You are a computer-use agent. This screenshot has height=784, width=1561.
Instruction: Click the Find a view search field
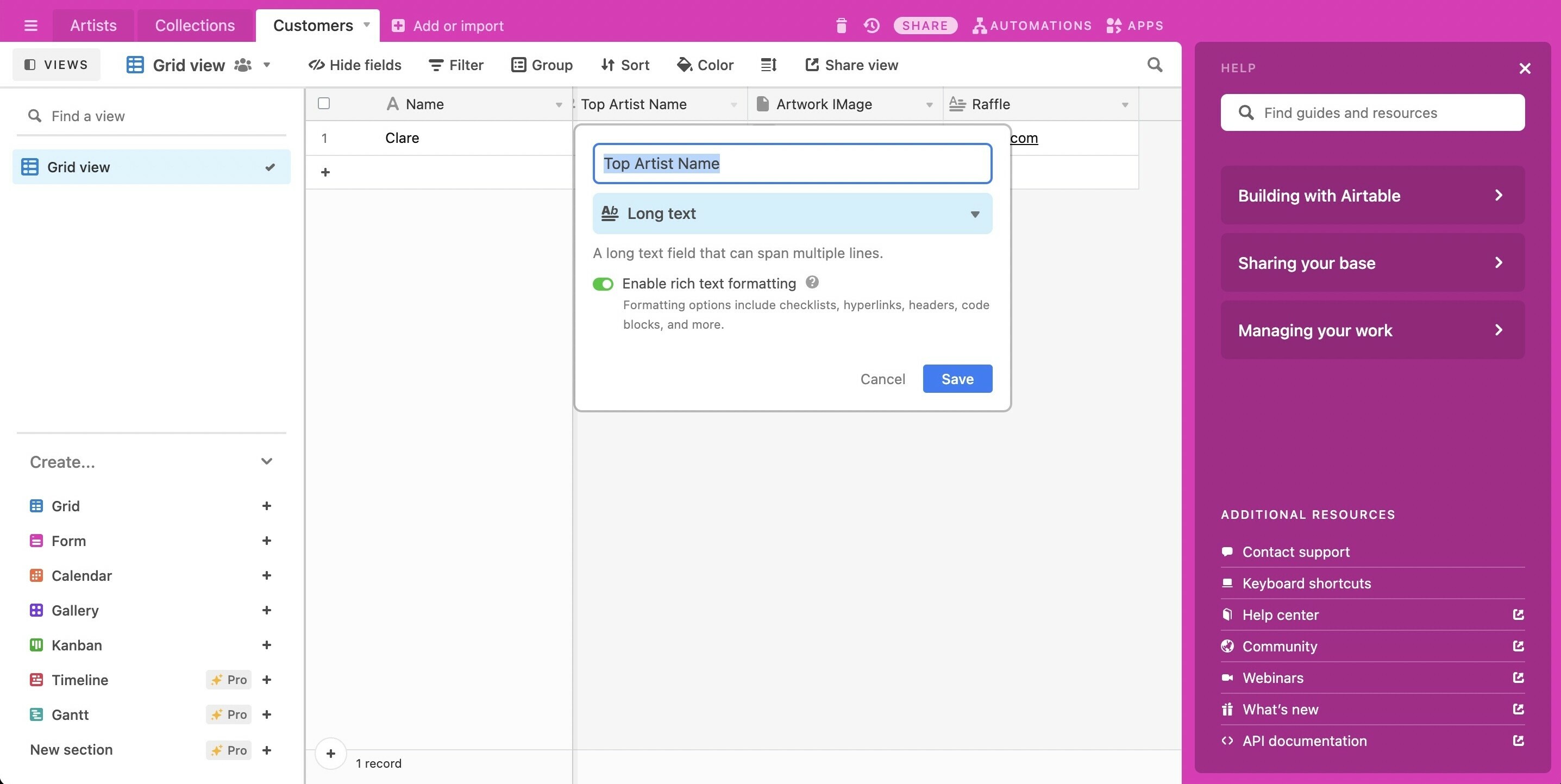[152, 116]
